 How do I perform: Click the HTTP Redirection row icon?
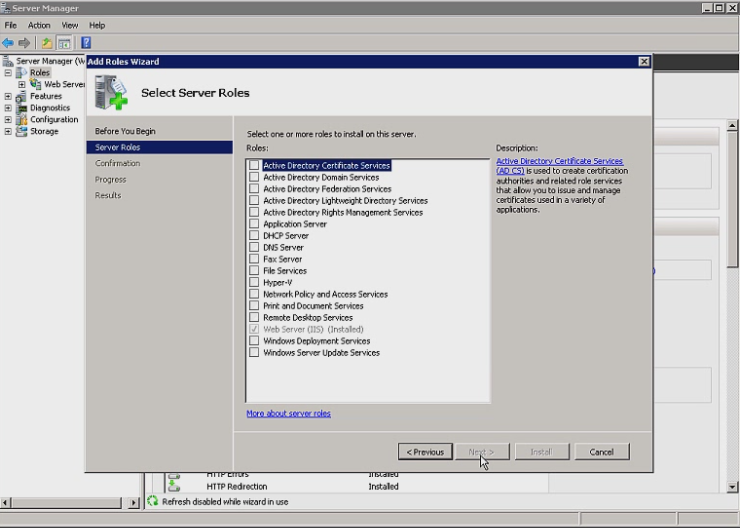(174, 486)
